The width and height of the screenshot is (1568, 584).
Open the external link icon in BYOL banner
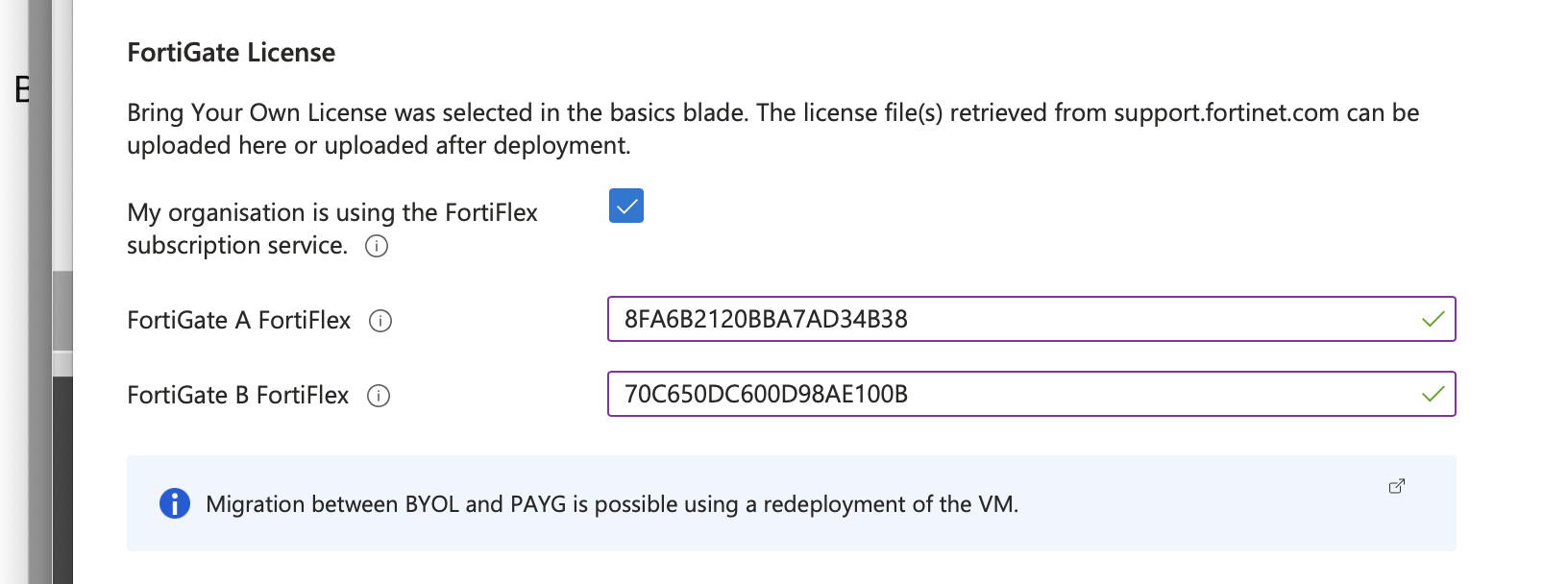[1397, 486]
